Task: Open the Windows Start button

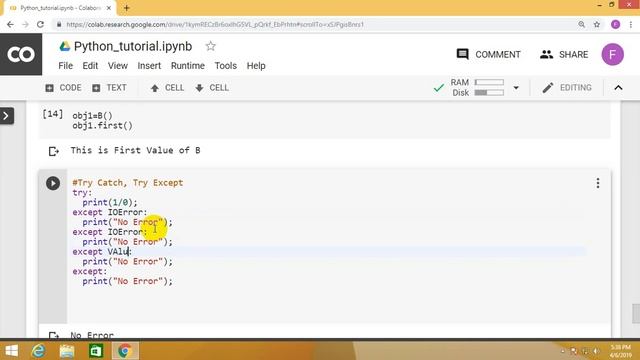Action: [12, 351]
